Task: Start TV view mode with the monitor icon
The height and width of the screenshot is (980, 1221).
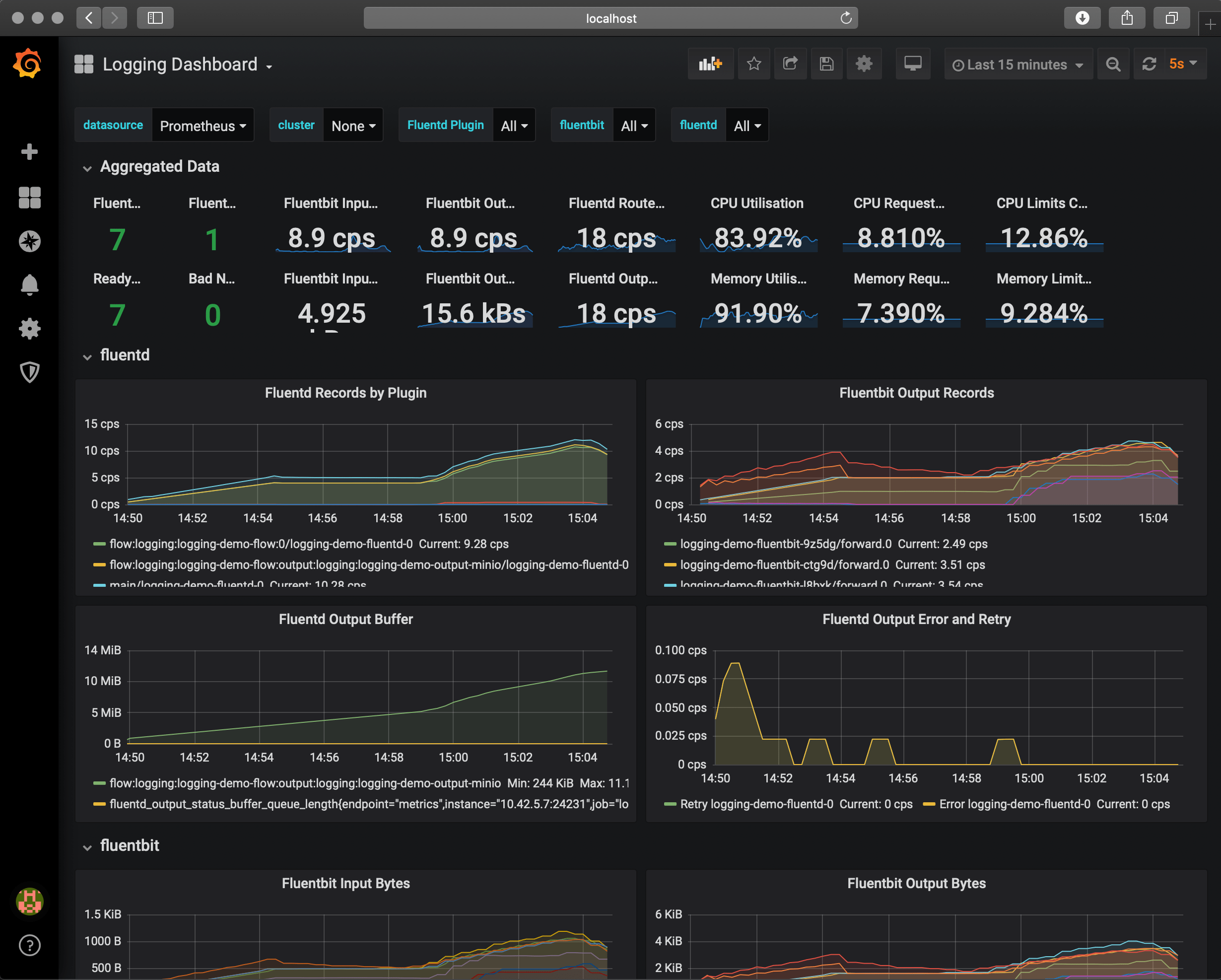Action: (913, 64)
